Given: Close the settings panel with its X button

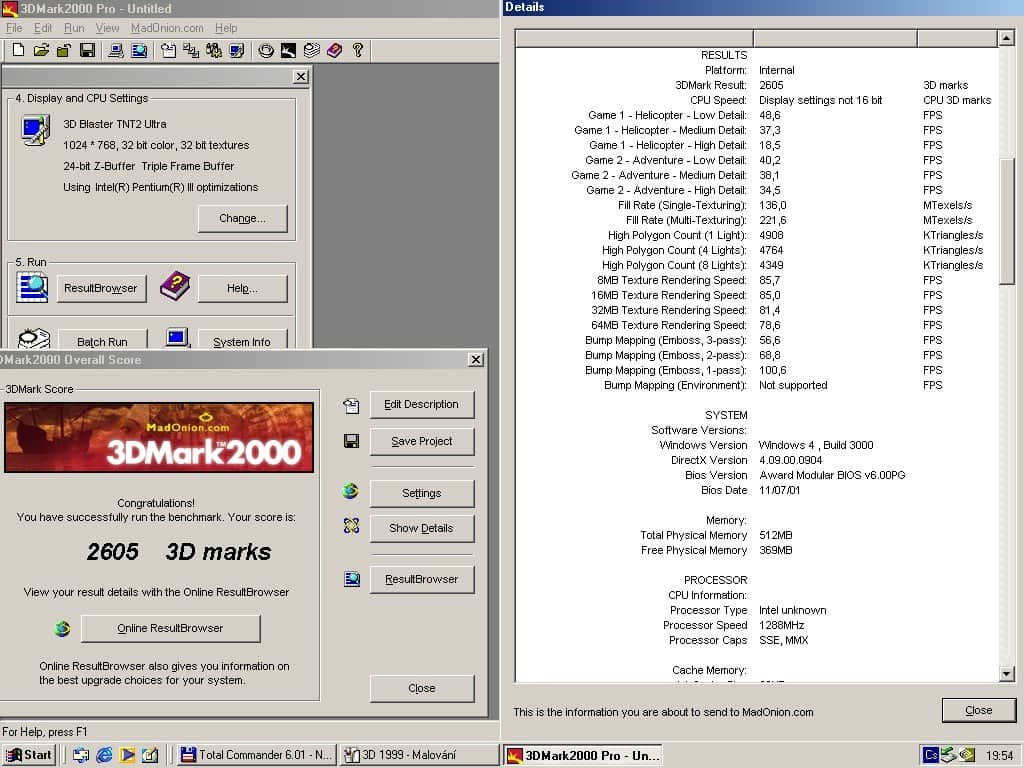Looking at the screenshot, I should pyautogui.click(x=300, y=76).
